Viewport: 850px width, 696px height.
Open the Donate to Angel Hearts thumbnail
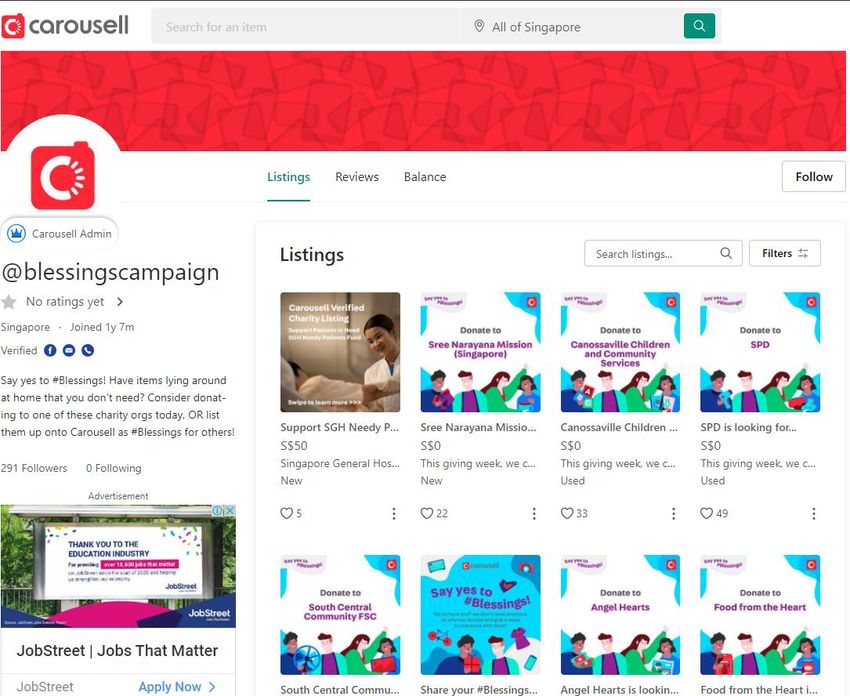pyautogui.click(x=620, y=615)
